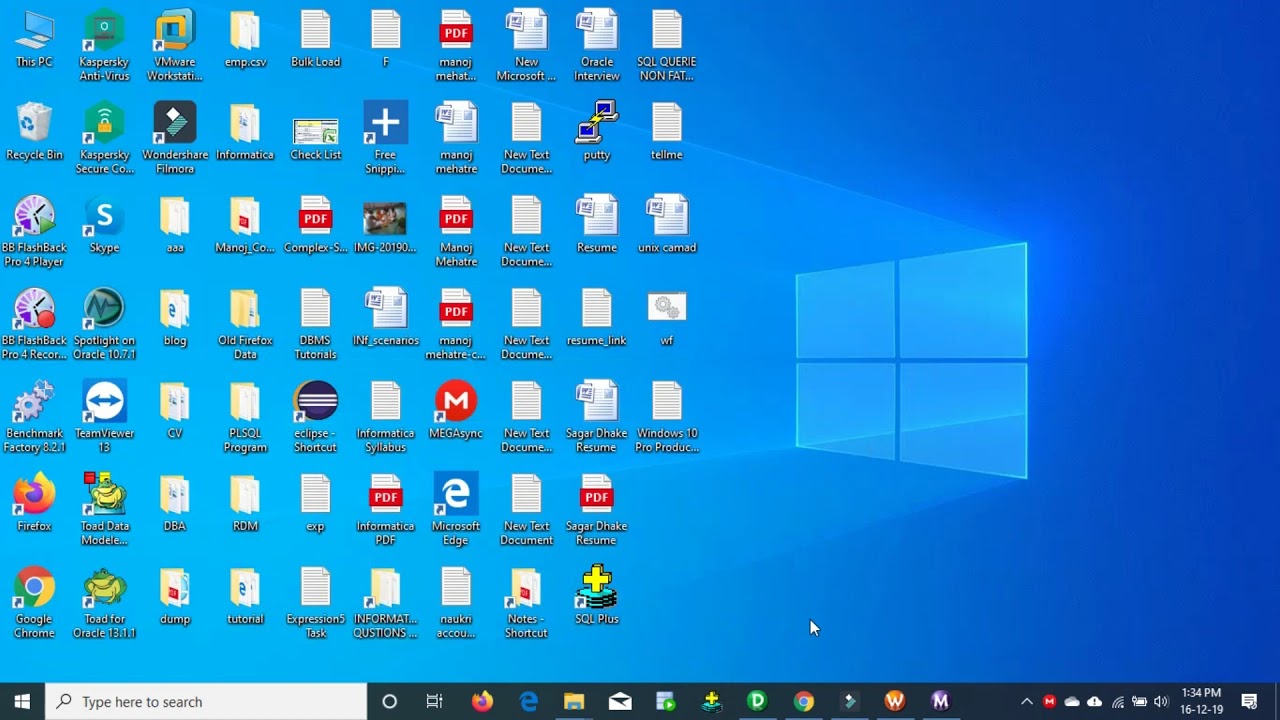The height and width of the screenshot is (720, 1280).
Task: Launch Google Chrome desktop shortcut
Action: tap(34, 603)
